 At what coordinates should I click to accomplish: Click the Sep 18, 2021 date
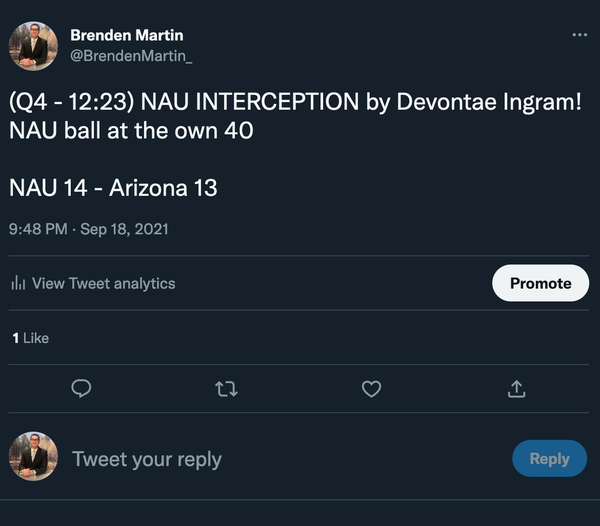126,229
